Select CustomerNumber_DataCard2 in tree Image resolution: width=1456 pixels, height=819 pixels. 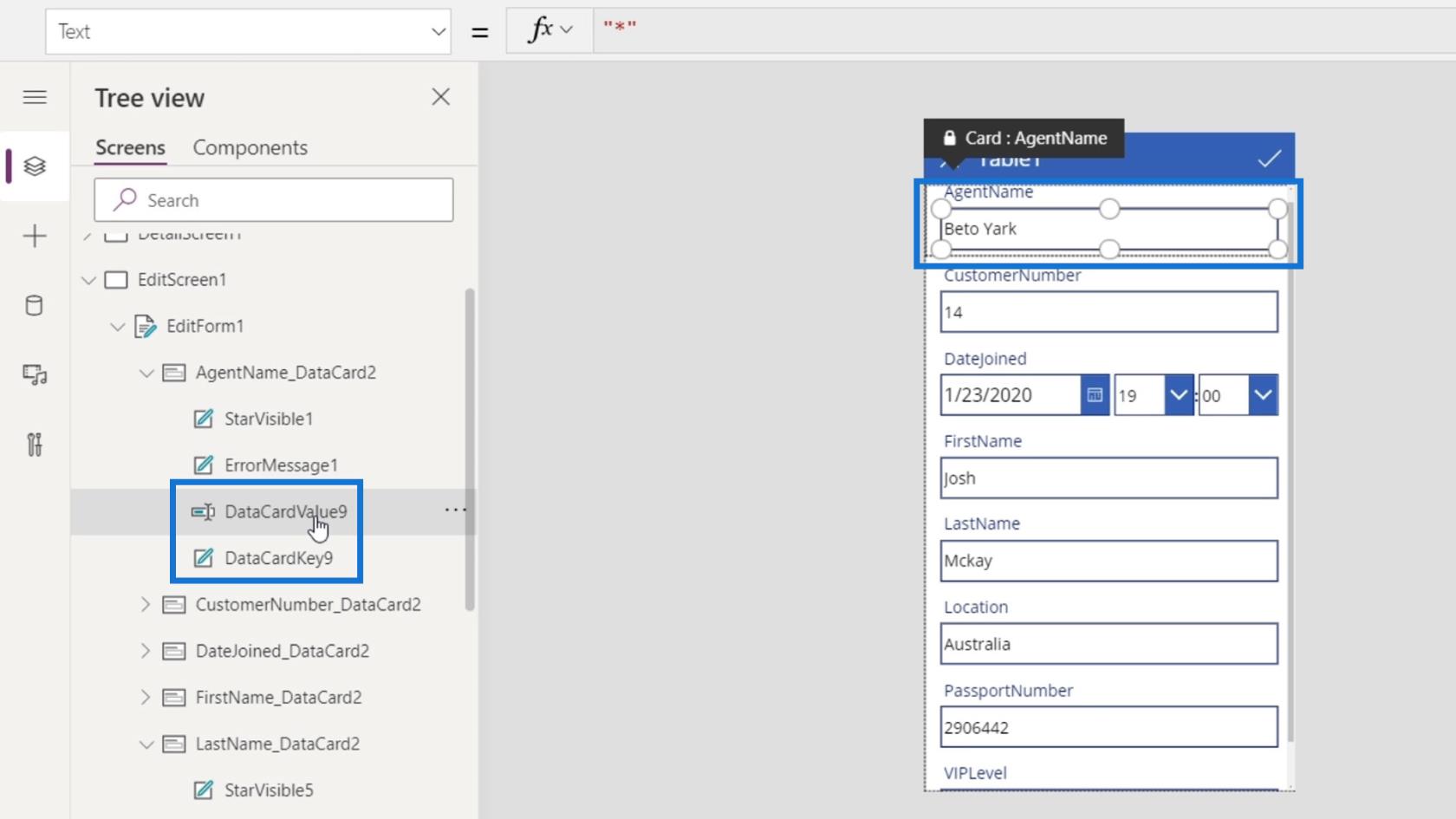click(x=308, y=605)
